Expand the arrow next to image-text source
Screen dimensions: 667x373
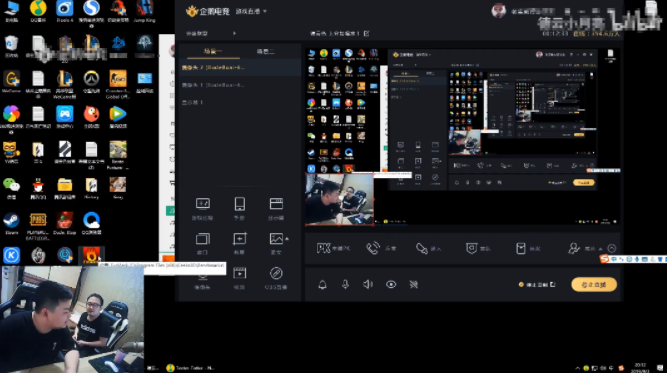click(x=287, y=239)
